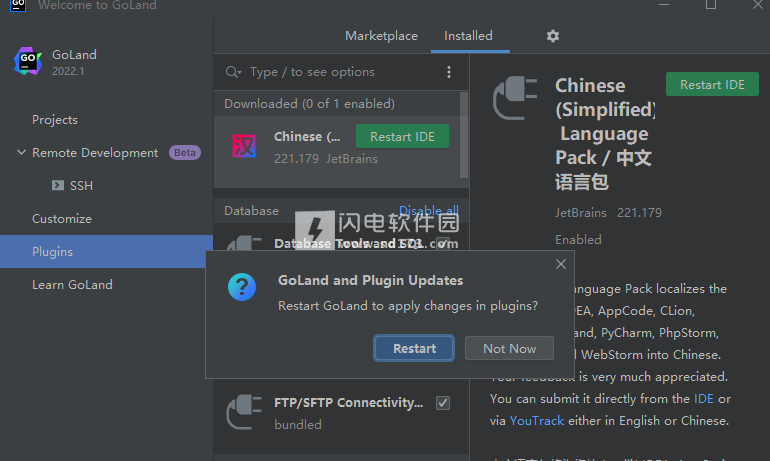Viewport: 770px width, 461px height.
Task: Click the search magnifier icon
Action: (x=233, y=72)
